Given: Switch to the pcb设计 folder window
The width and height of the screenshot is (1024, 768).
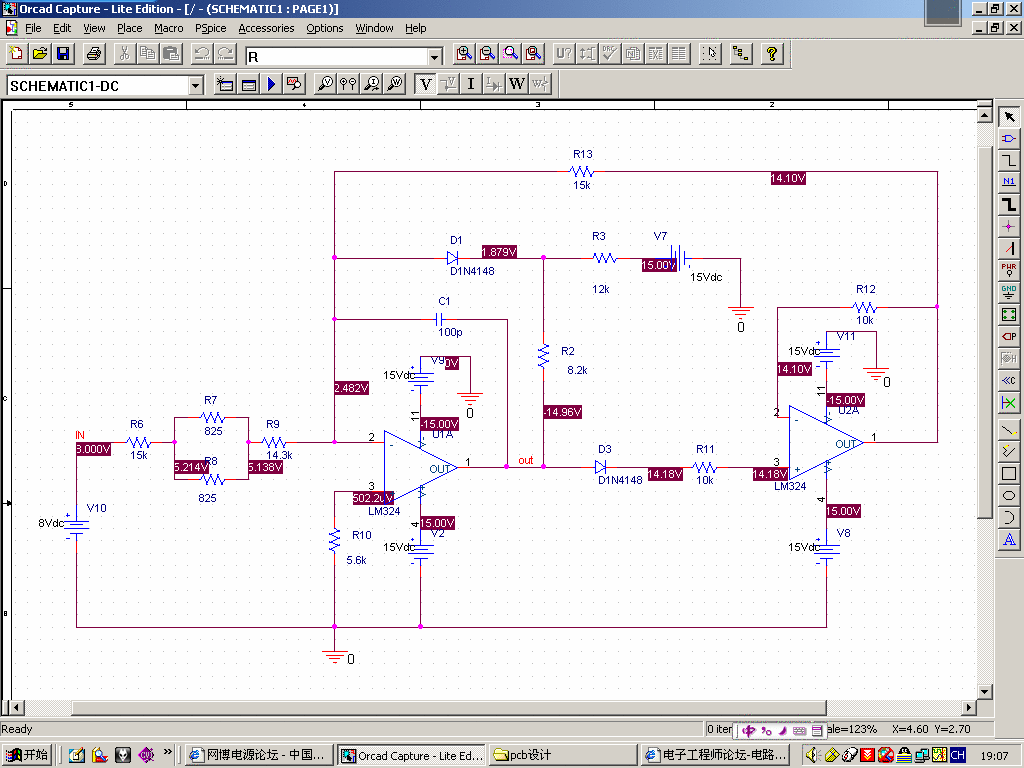Looking at the screenshot, I should coord(564,755).
